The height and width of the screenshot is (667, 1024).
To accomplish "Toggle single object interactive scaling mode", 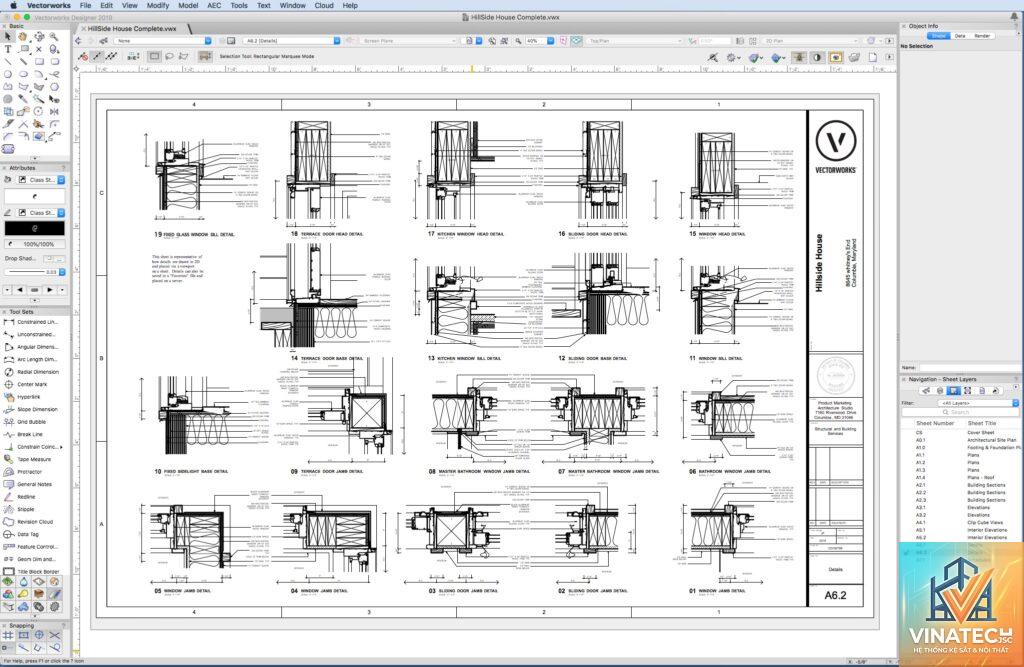I will [x=97, y=57].
